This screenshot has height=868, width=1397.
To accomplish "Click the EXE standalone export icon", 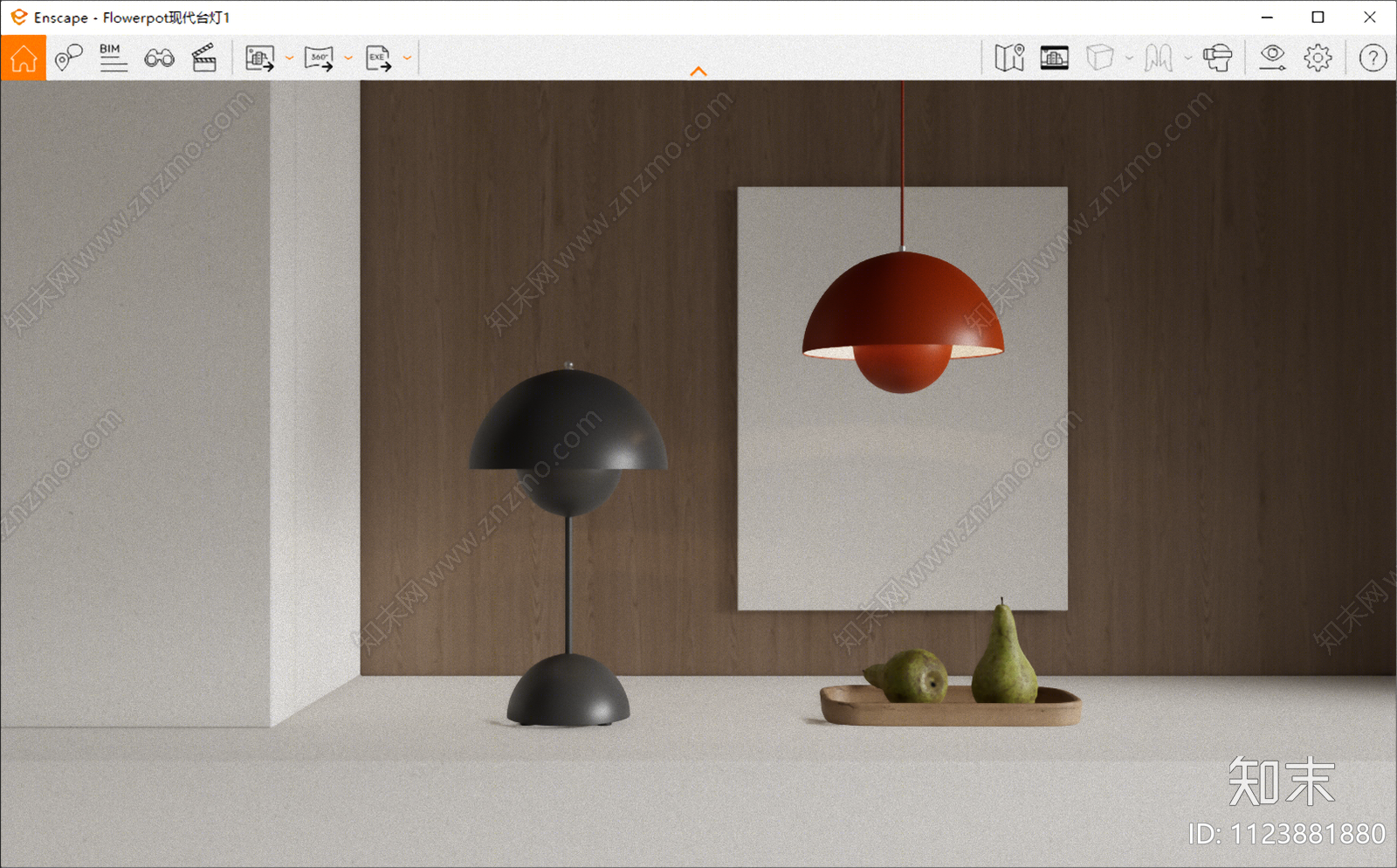I will [x=378, y=59].
